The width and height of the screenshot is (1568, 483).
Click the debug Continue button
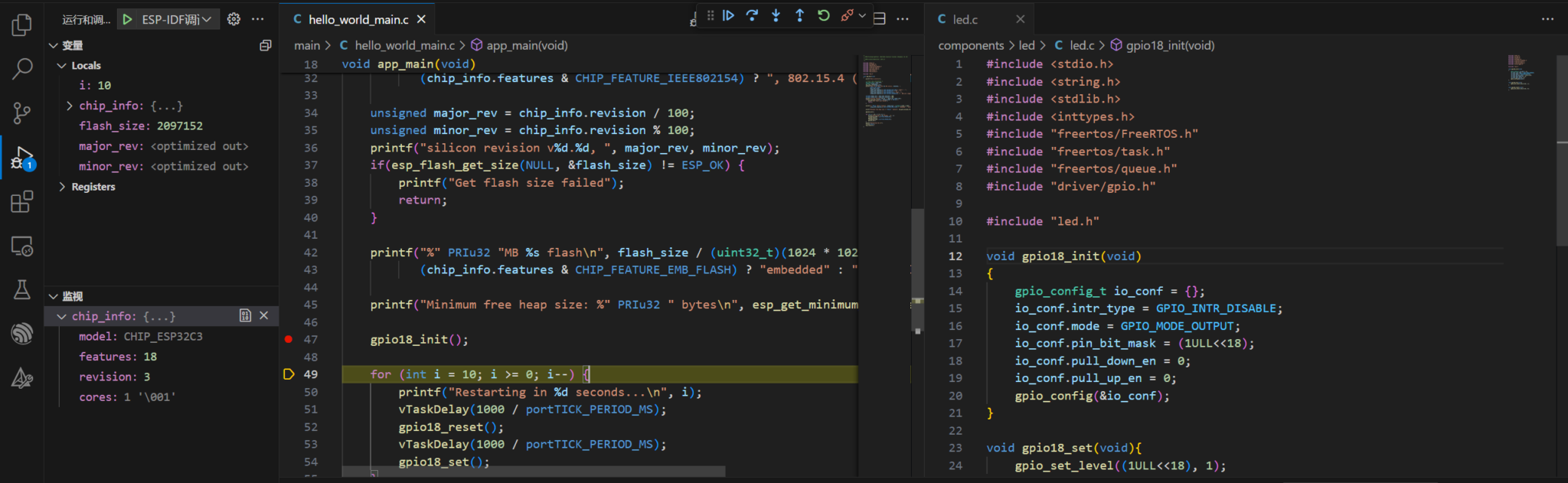tap(728, 15)
